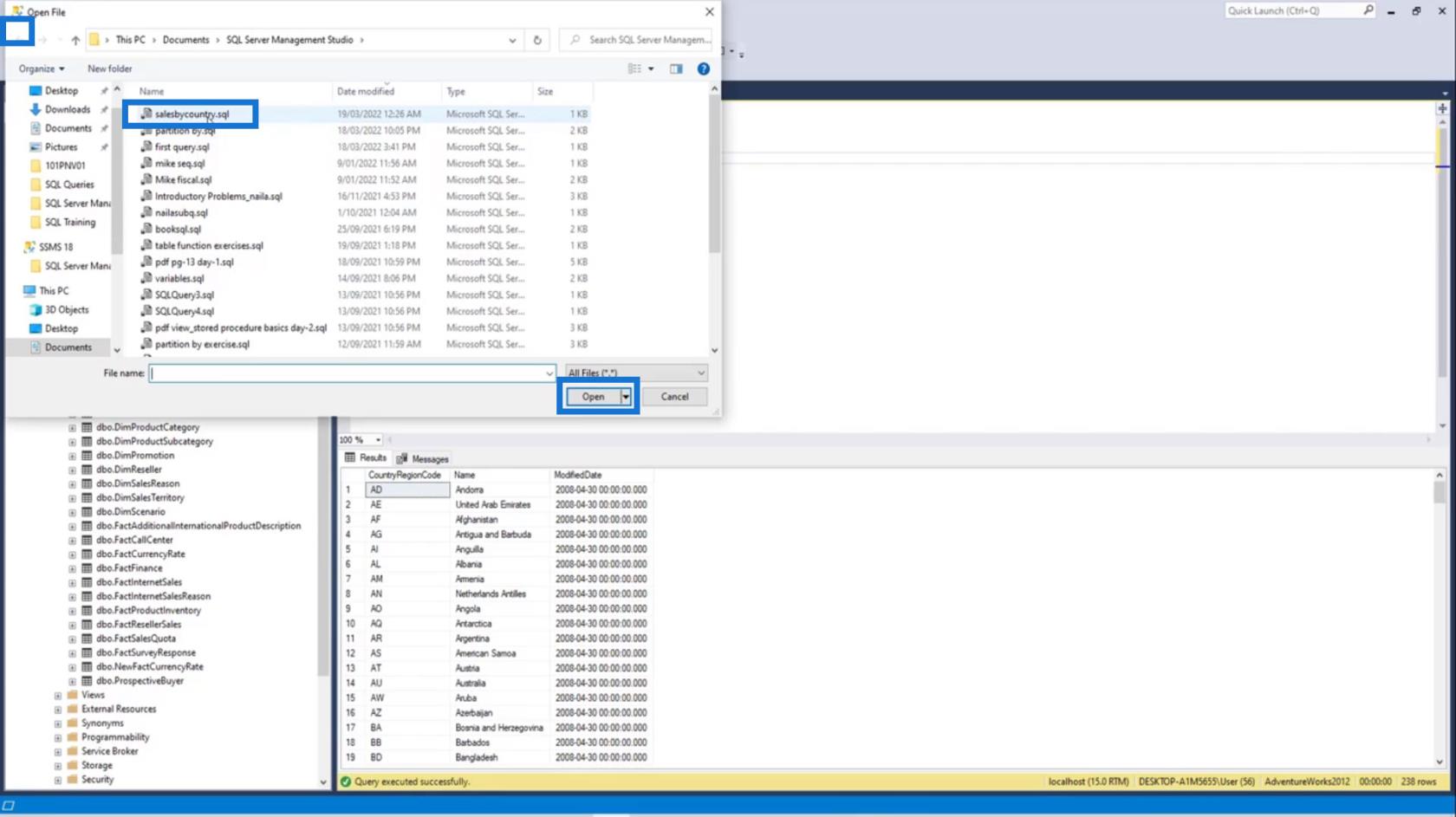Click the Quick Launch magnifier icon
1456x817 pixels.
click(x=1368, y=10)
